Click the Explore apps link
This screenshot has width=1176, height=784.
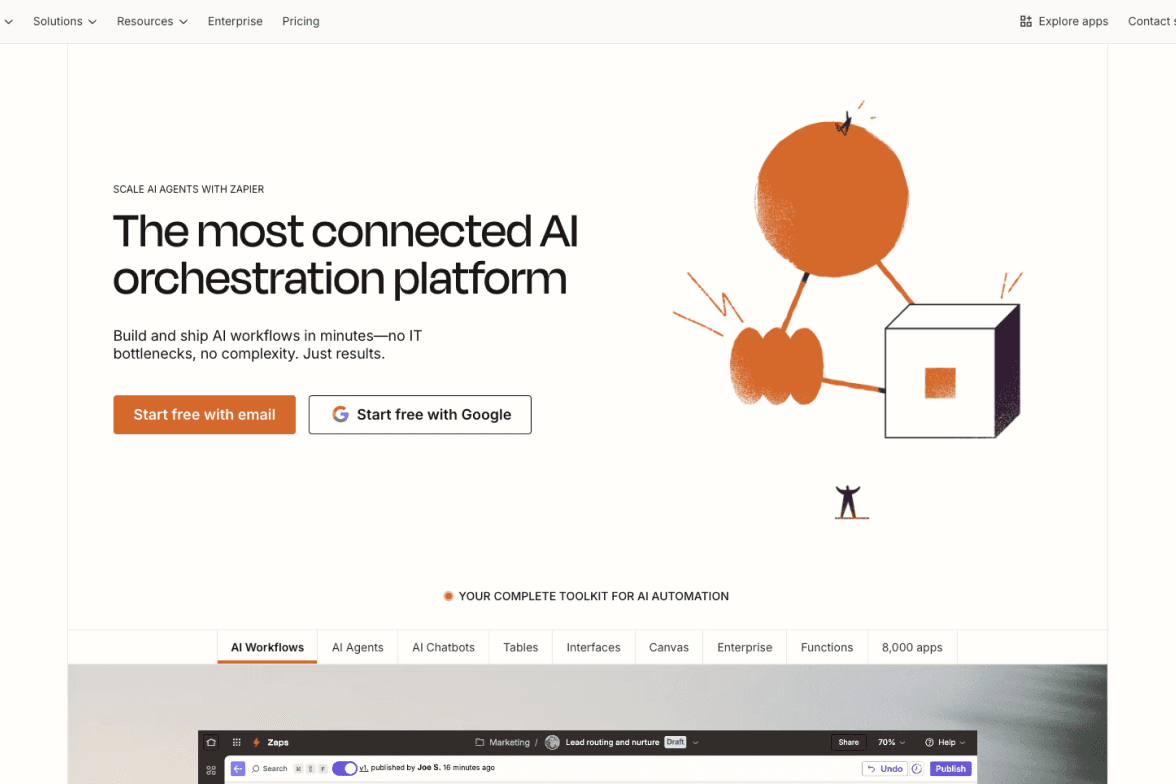pyautogui.click(x=1064, y=21)
